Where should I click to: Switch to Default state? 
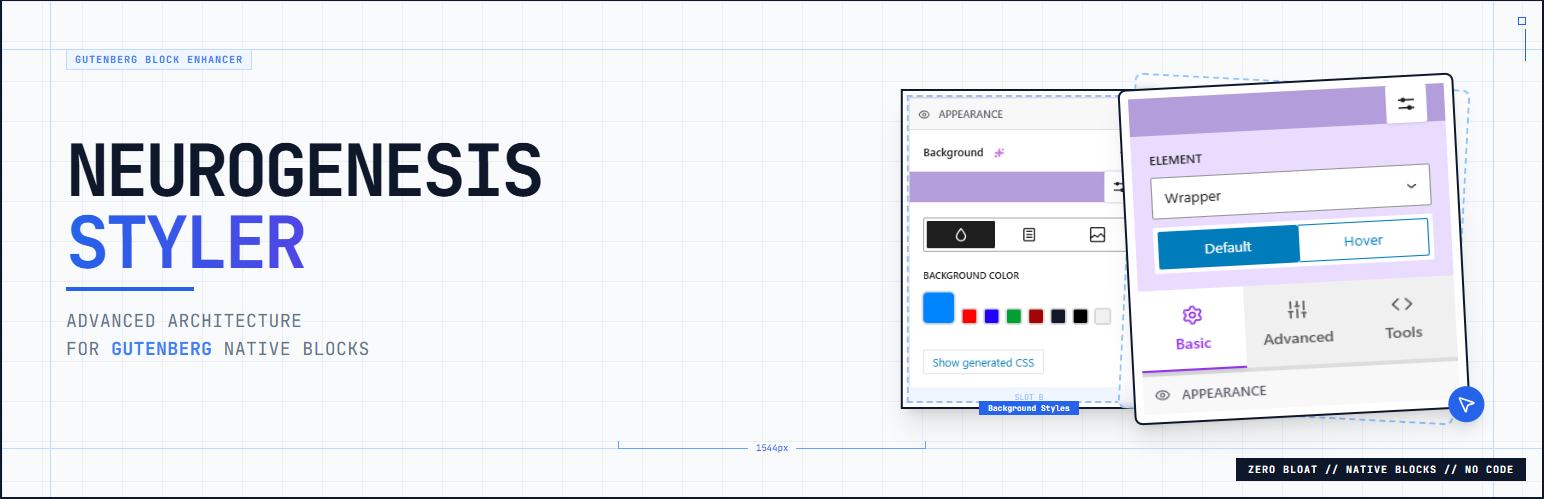point(1228,247)
